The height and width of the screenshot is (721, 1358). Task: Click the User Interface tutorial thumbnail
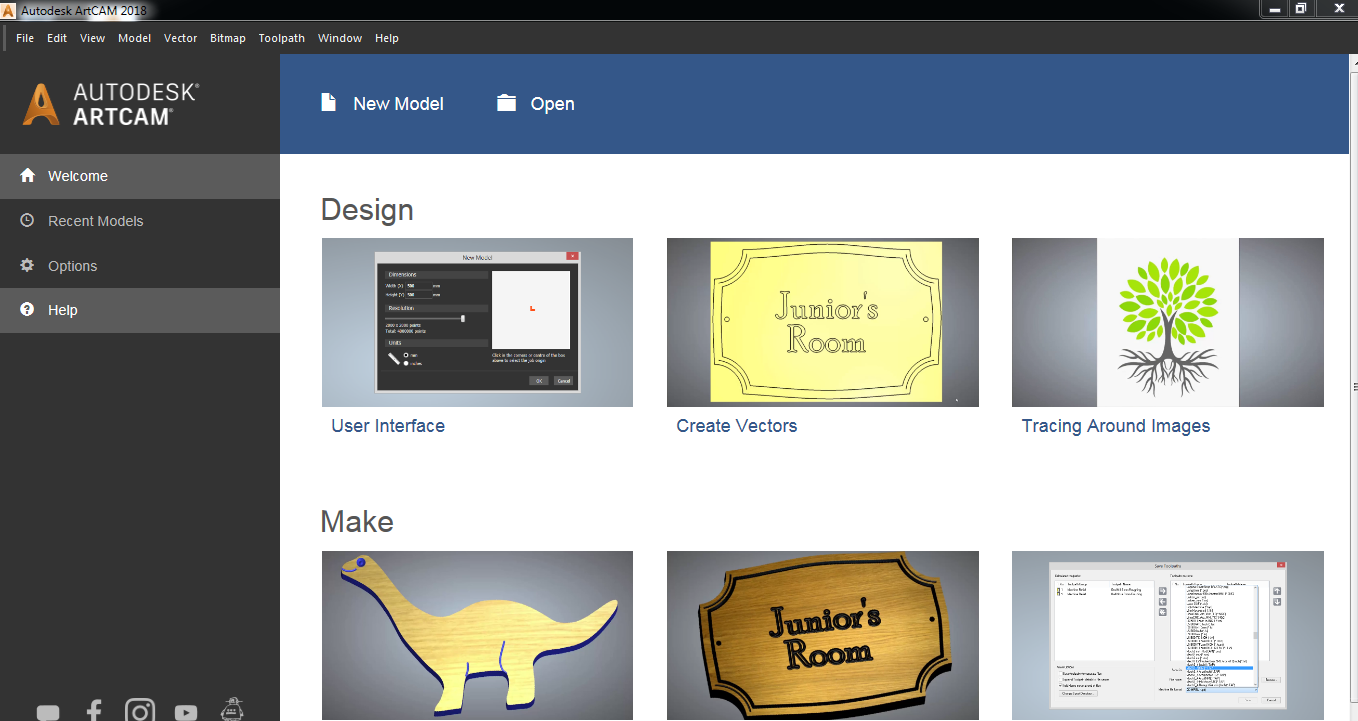477,322
